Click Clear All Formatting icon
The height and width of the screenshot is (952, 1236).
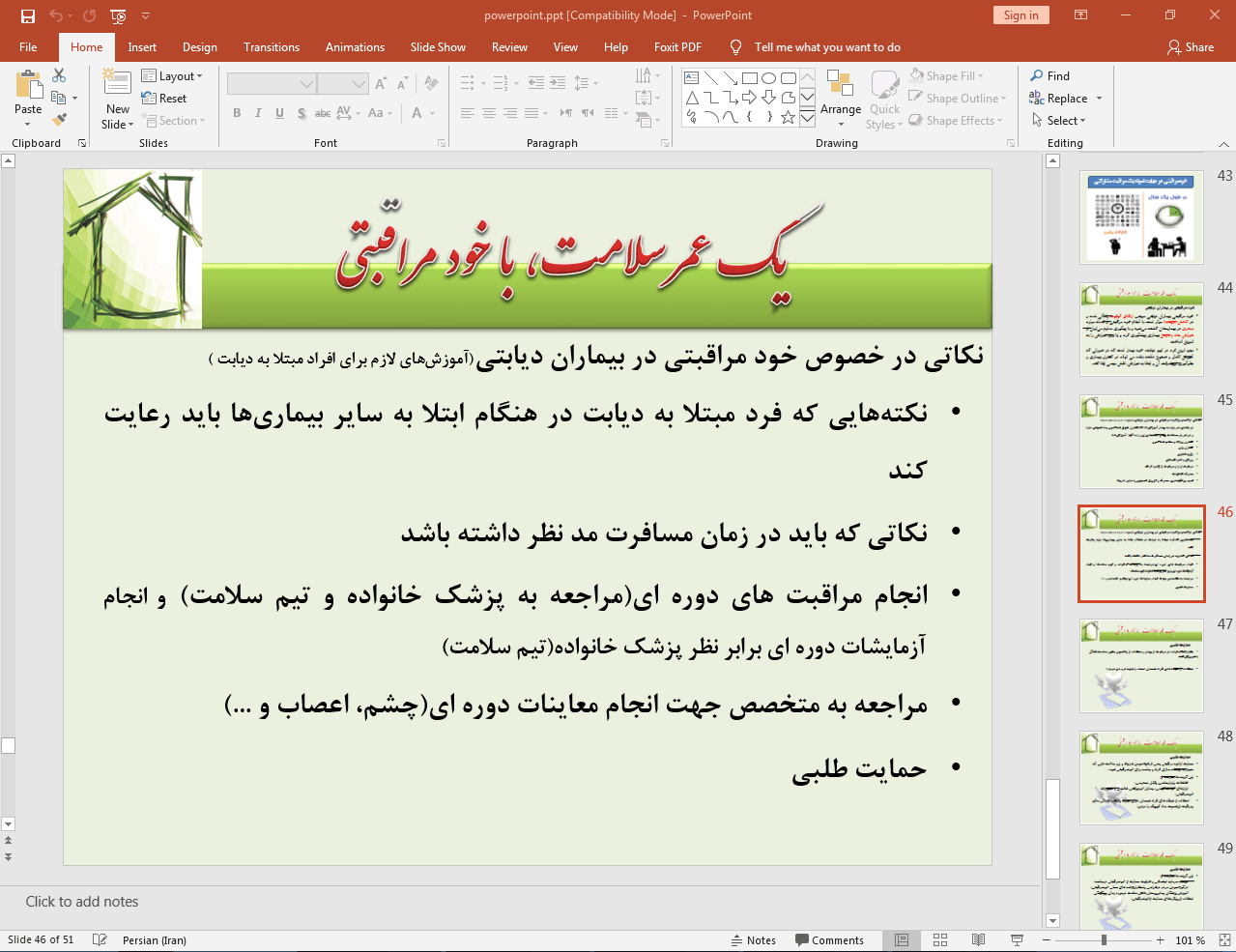pos(430,84)
